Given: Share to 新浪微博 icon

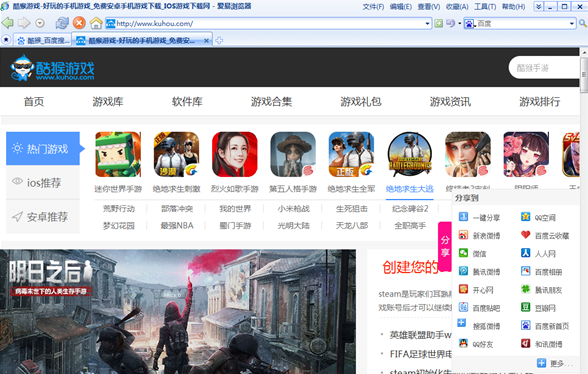Looking at the screenshot, I should pos(464,235).
